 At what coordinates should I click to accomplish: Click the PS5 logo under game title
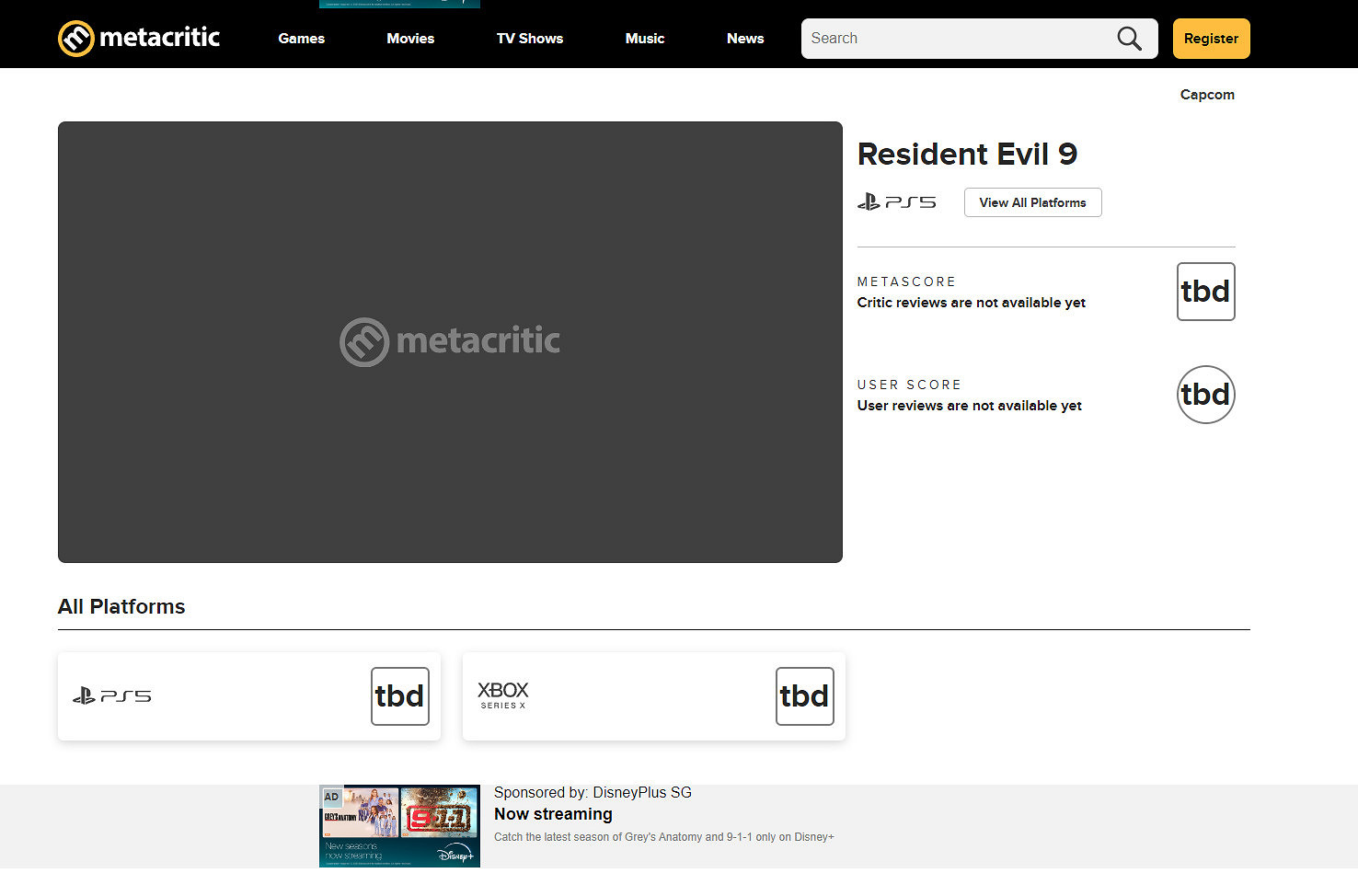pyautogui.click(x=896, y=202)
